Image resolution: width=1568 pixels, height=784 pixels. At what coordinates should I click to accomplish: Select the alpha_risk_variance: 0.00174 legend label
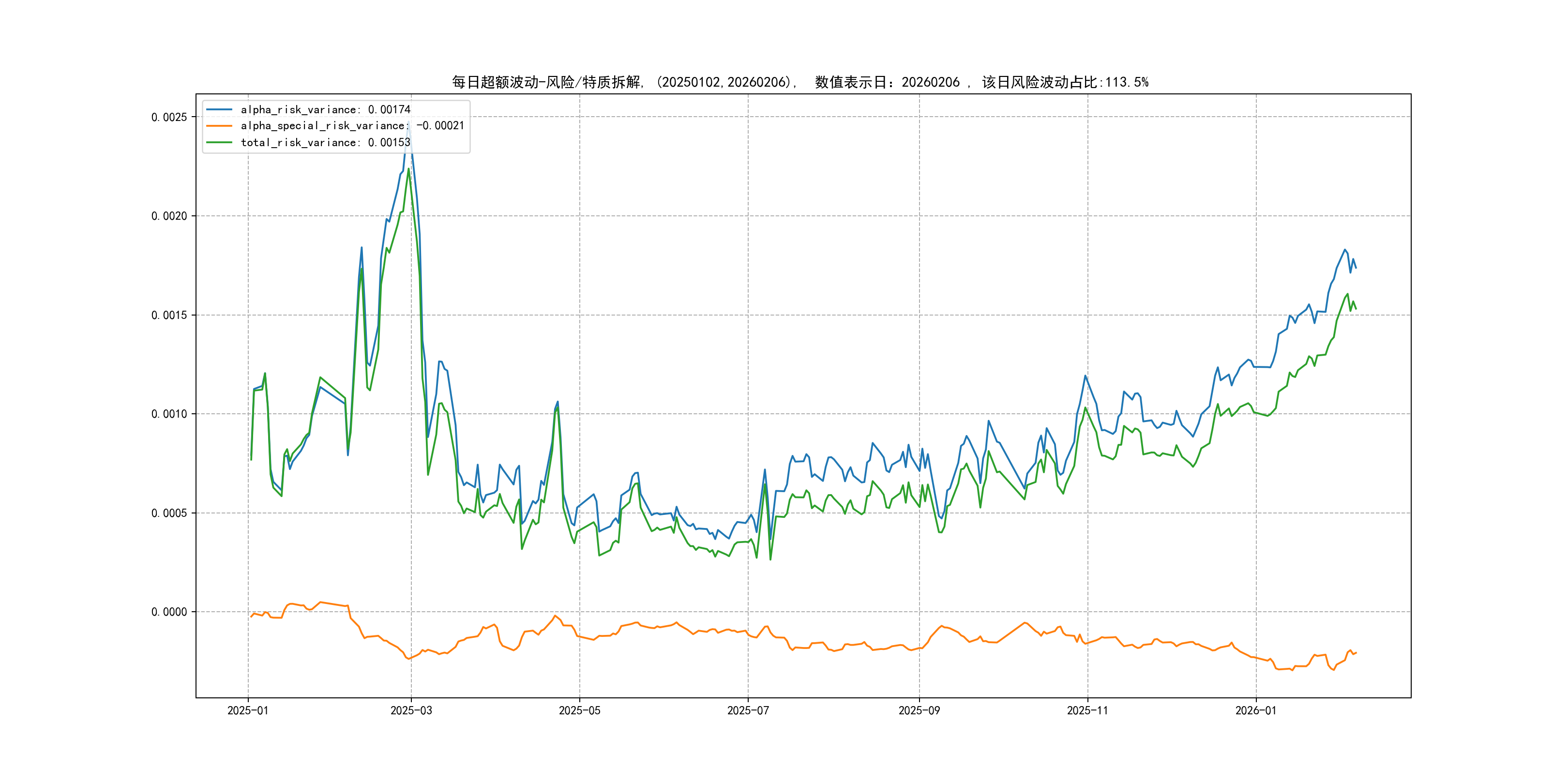pyautogui.click(x=326, y=109)
